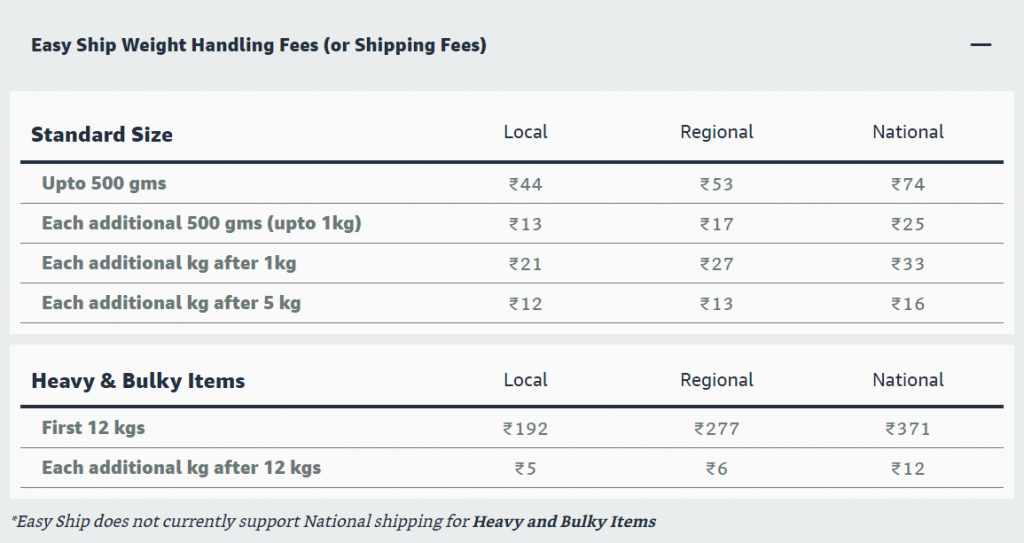The width and height of the screenshot is (1024, 543).
Task: Click the ₹33 national fee value
Action: 908,264
